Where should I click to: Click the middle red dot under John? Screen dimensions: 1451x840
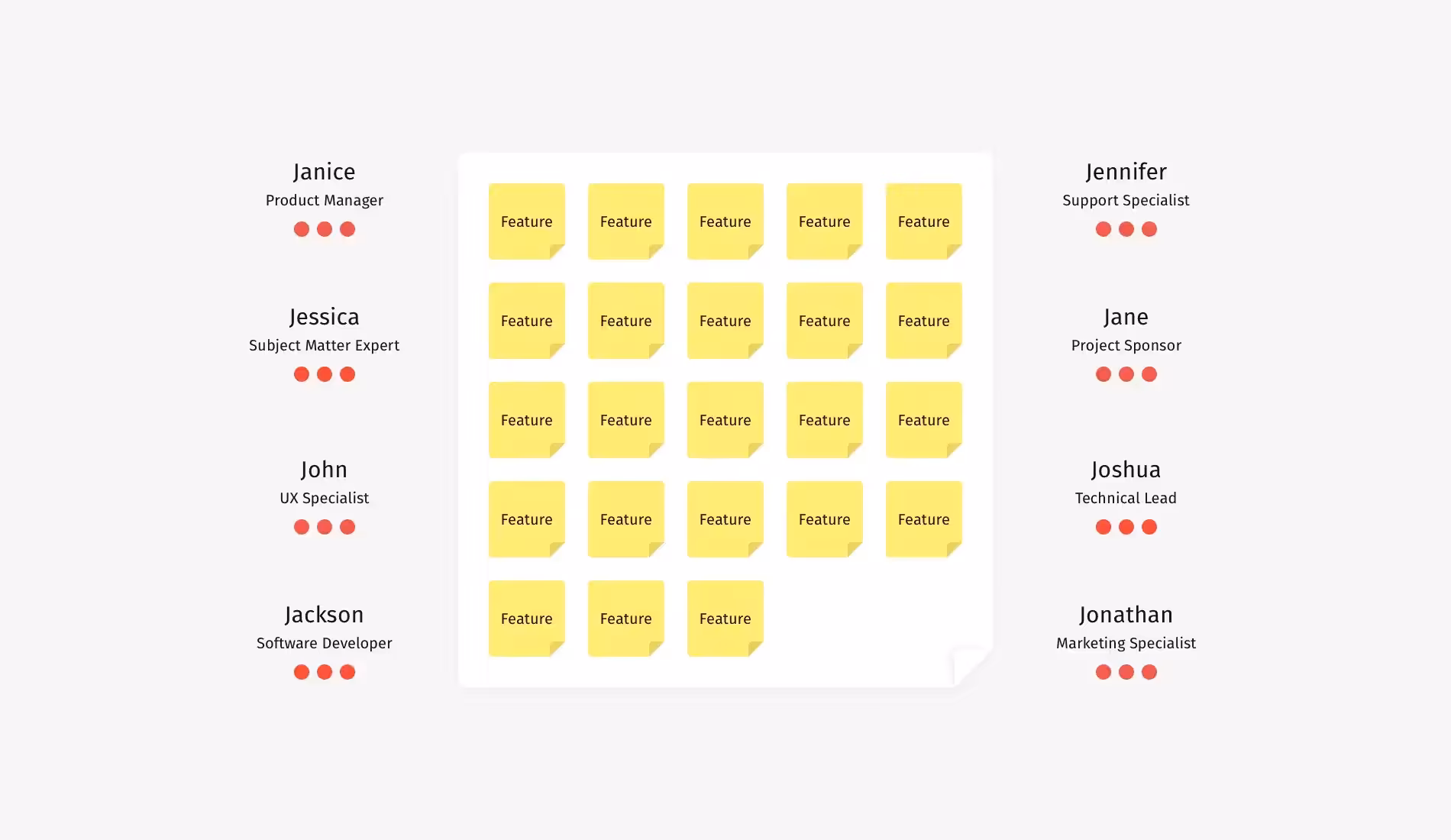point(325,527)
